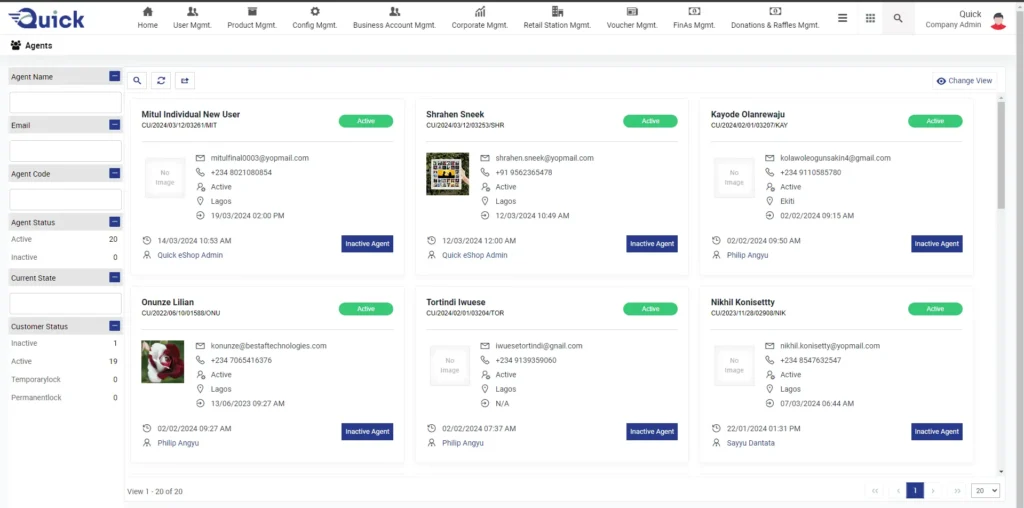Viewport: 1024px width, 508px height.
Task: Click the hamburger menu icon in header
Action: tap(843, 18)
